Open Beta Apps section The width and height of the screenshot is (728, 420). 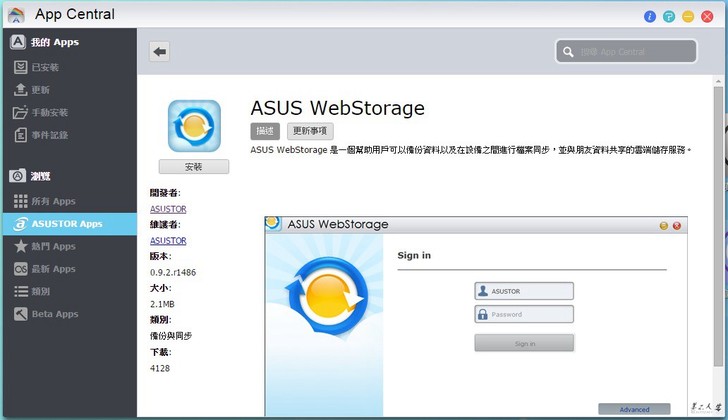(x=54, y=314)
